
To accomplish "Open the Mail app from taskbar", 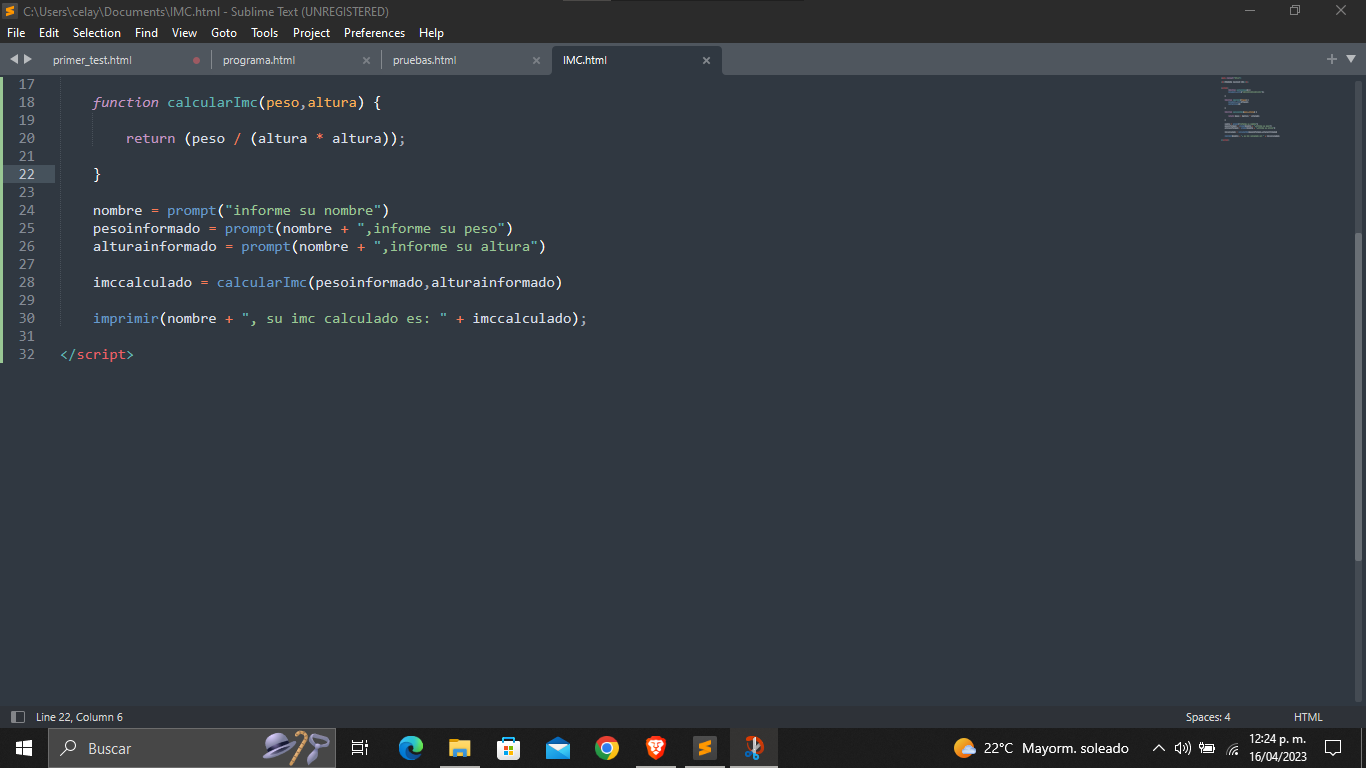I will 557,748.
